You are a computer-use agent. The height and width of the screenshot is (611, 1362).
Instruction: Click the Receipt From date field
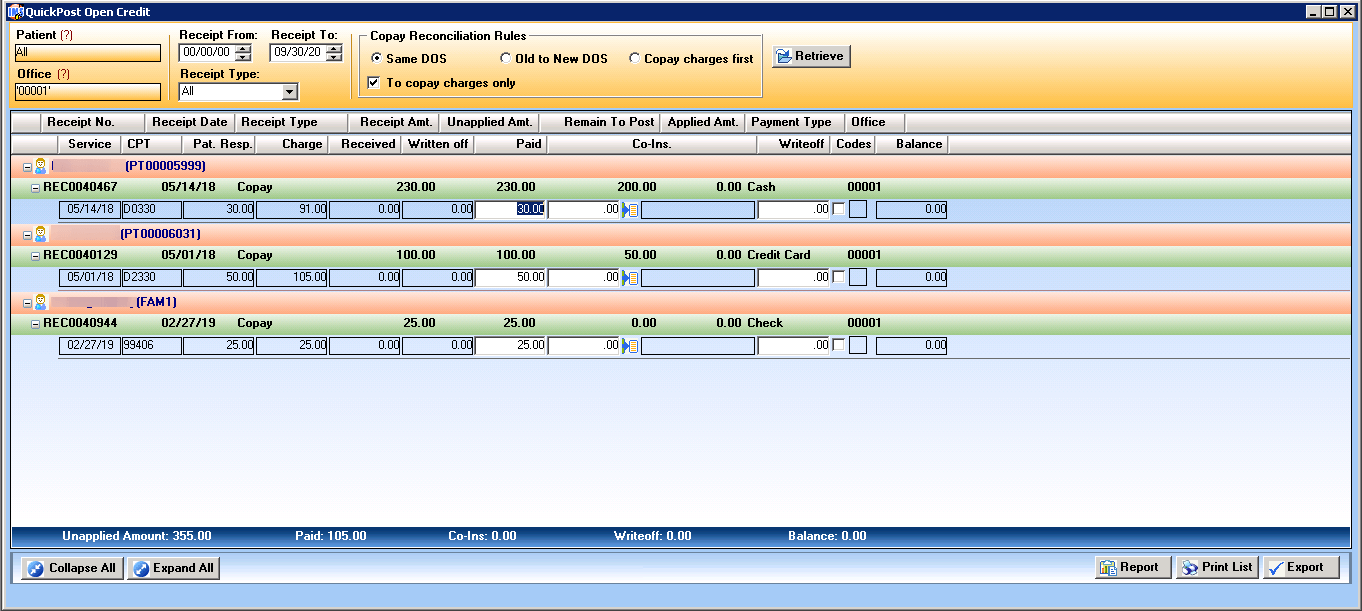click(206, 53)
